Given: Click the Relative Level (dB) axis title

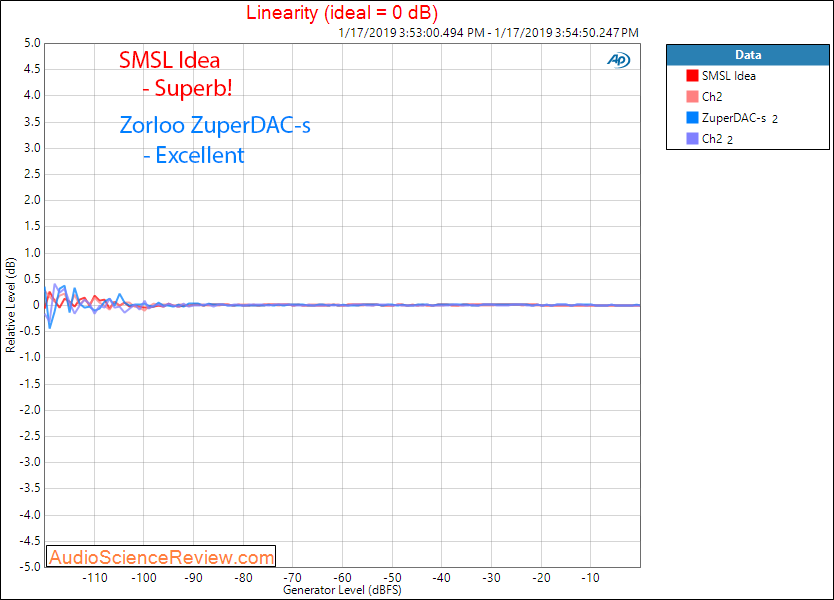Looking at the screenshot, I should [x=11, y=305].
